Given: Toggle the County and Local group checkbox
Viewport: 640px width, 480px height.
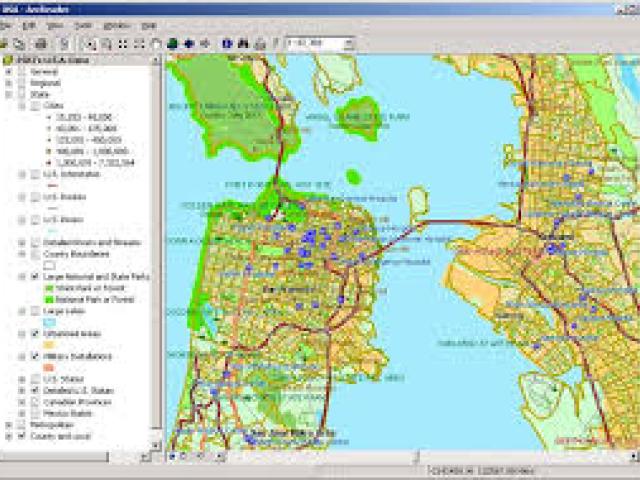Looking at the screenshot, I should coord(22,436).
